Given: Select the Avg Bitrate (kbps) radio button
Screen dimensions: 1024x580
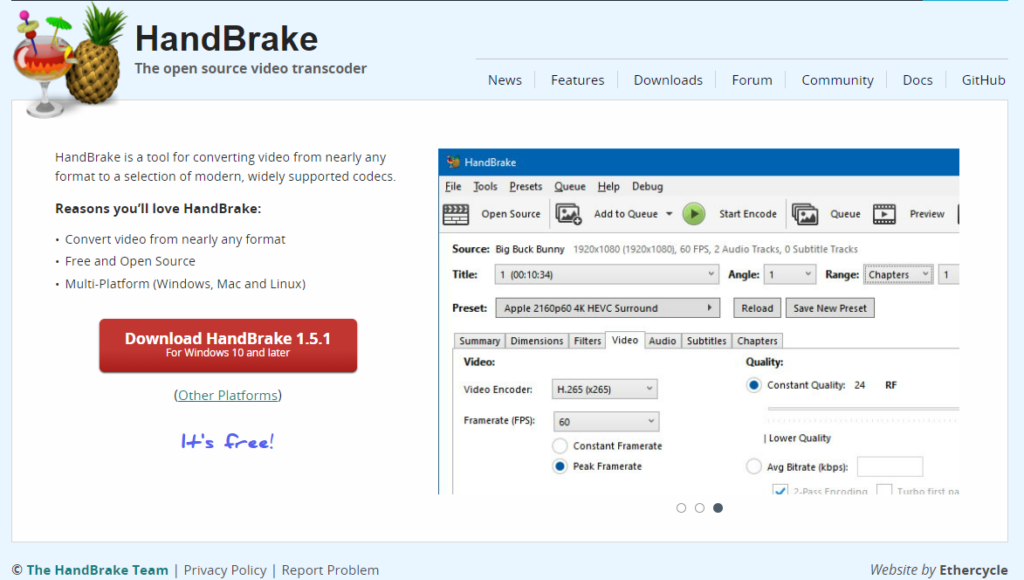Looking at the screenshot, I should coord(754,466).
